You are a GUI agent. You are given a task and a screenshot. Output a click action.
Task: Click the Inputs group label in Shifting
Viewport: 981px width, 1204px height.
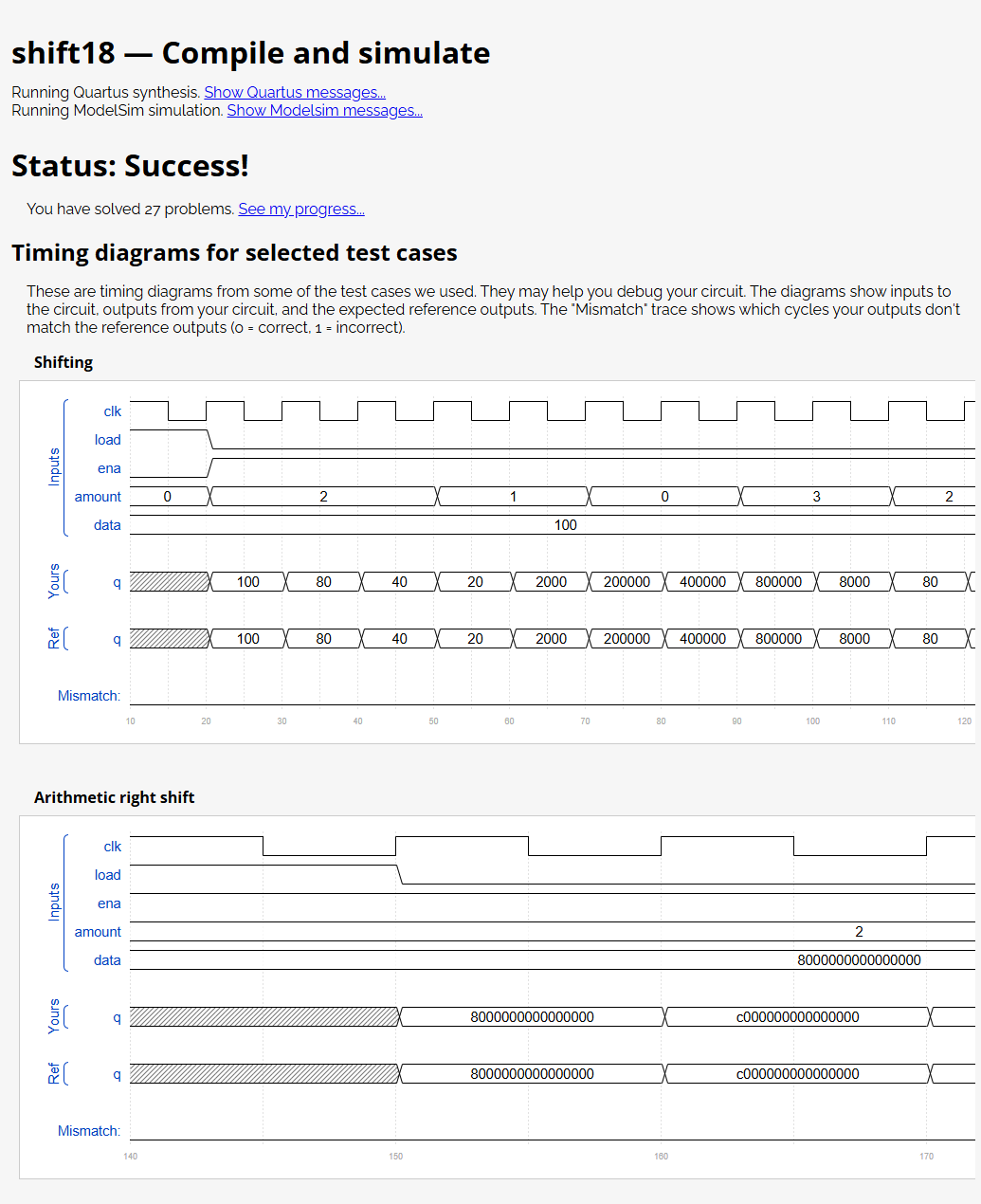[54, 466]
